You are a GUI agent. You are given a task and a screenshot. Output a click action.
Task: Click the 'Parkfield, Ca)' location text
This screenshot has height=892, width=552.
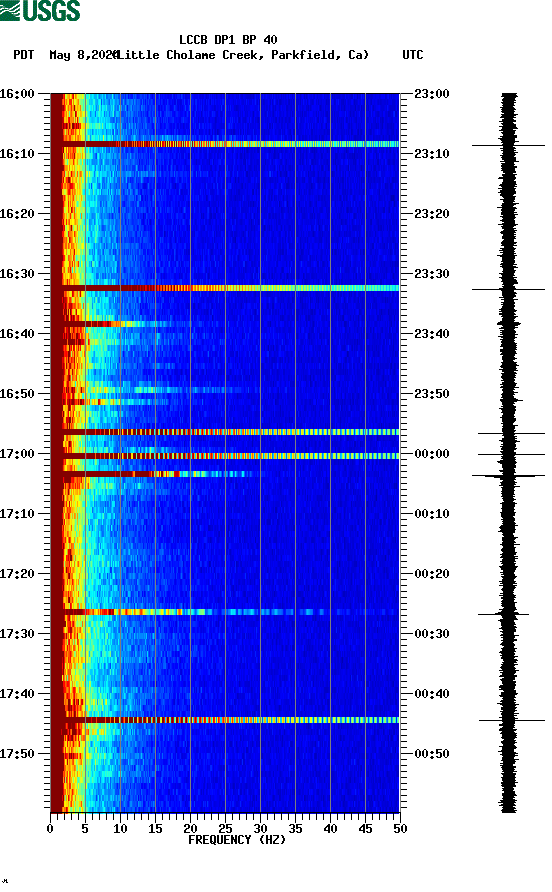point(320,55)
